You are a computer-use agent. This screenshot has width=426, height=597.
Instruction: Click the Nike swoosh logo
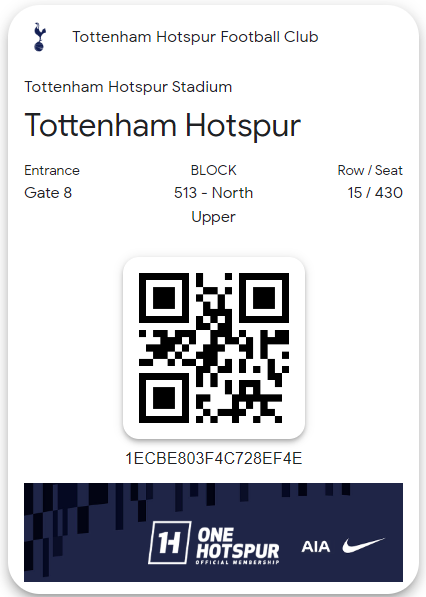coord(364,546)
